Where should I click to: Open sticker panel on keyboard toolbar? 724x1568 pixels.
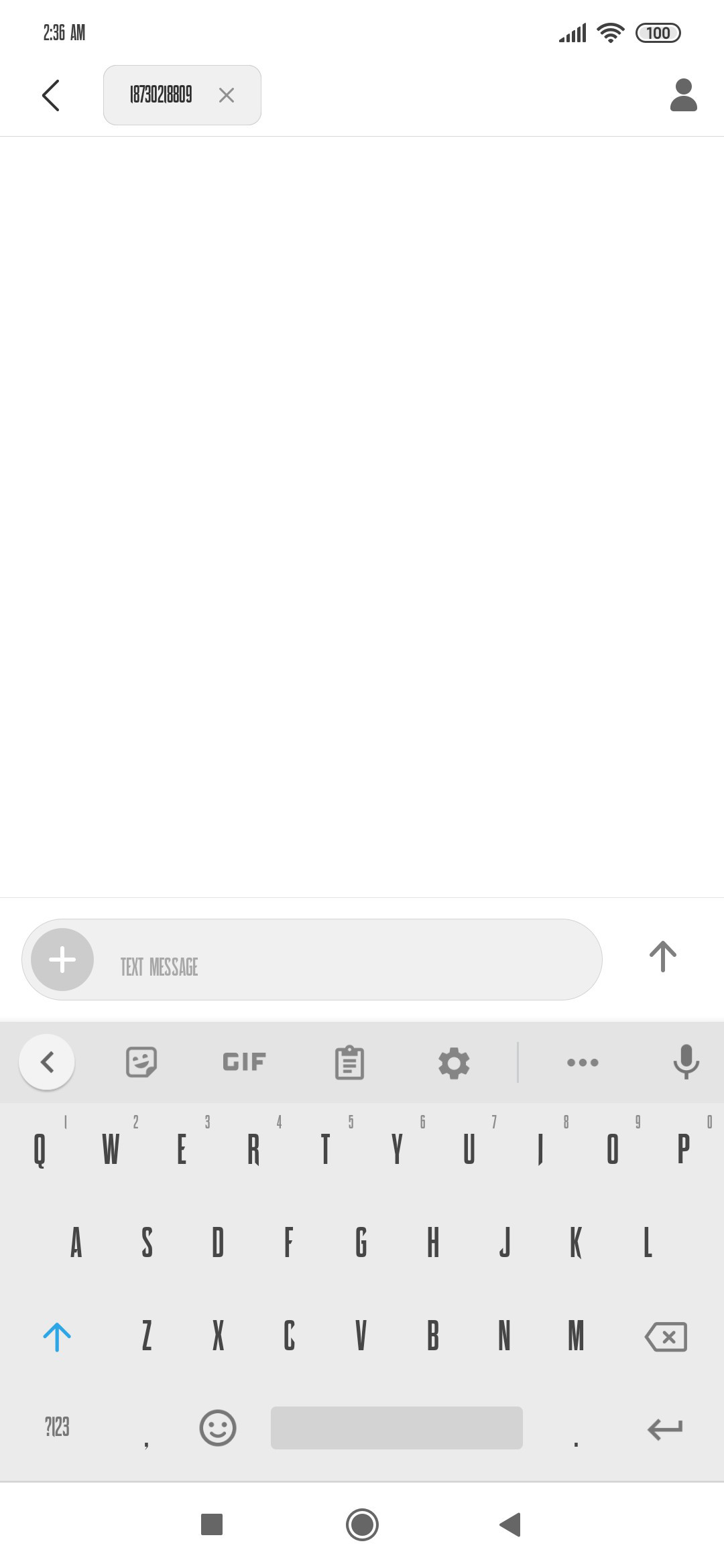pyautogui.click(x=141, y=1062)
